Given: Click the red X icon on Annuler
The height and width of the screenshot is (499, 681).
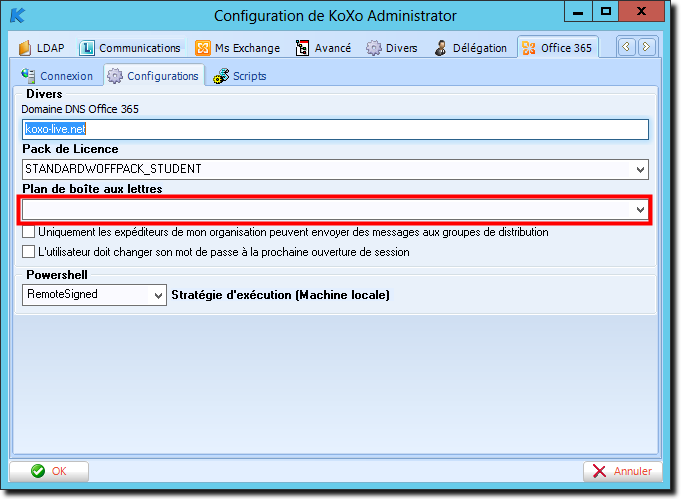Looking at the screenshot, I should coord(599,471).
